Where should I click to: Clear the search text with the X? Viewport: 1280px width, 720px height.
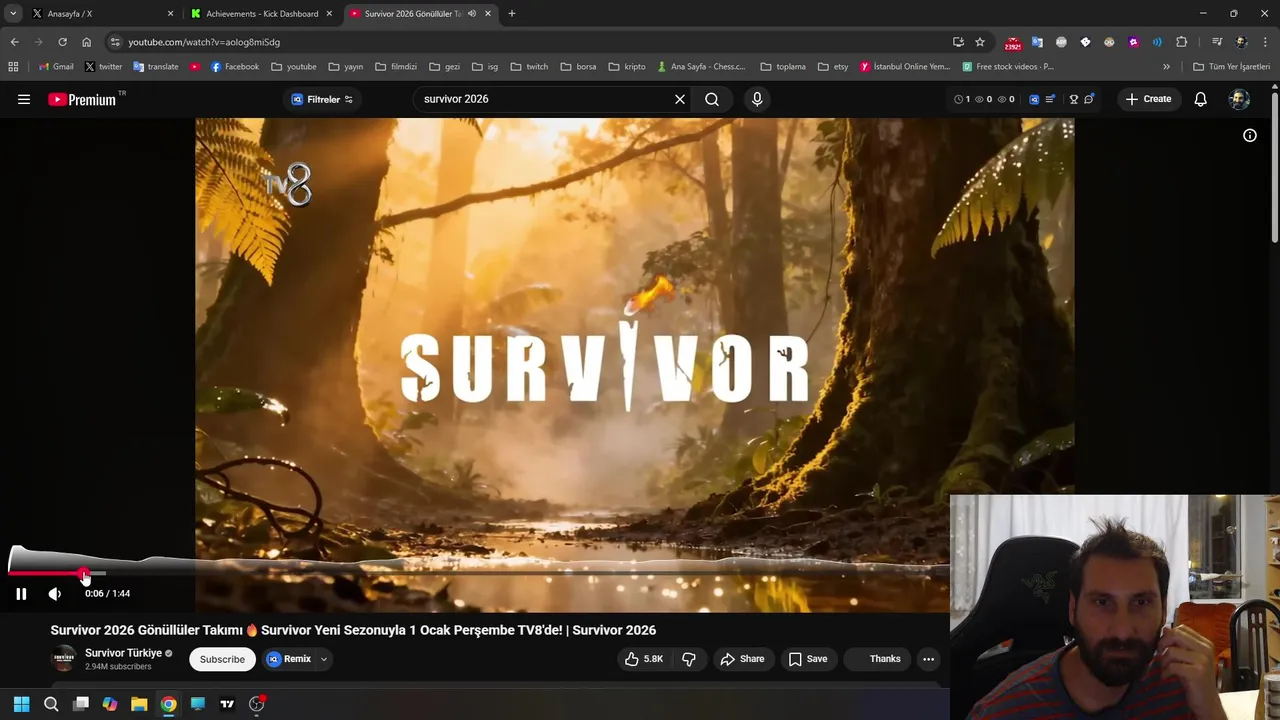click(680, 99)
